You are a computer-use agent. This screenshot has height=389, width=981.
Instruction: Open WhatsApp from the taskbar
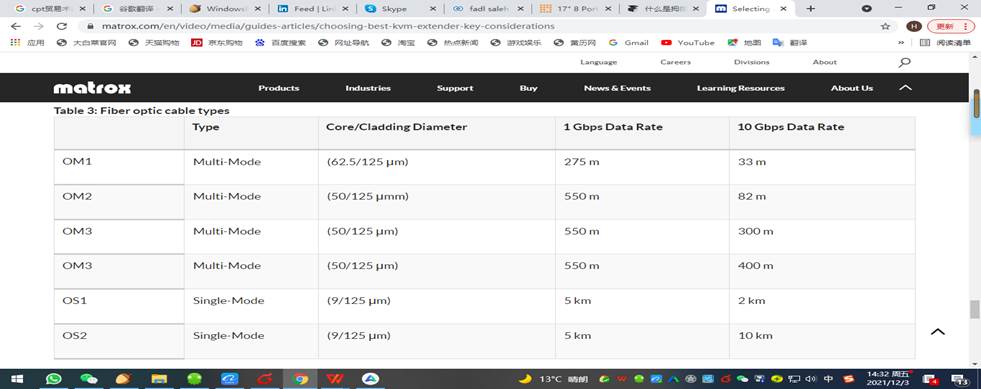click(x=54, y=379)
